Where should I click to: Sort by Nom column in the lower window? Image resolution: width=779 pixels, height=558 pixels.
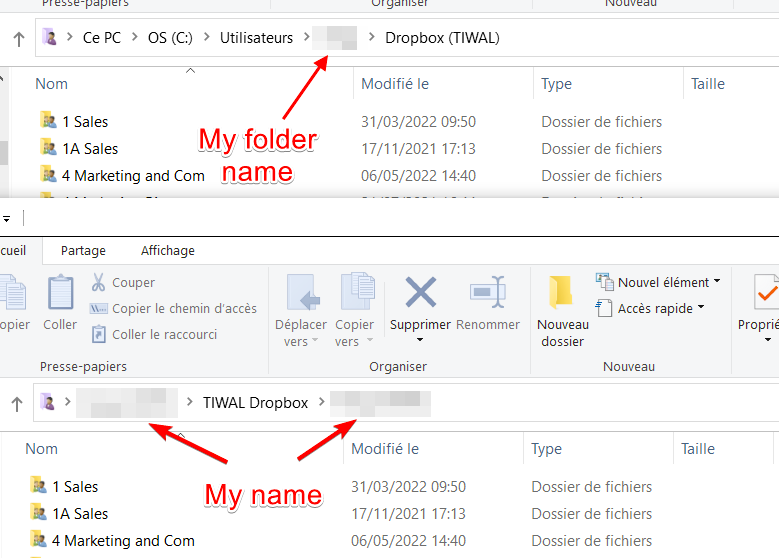pos(41,449)
